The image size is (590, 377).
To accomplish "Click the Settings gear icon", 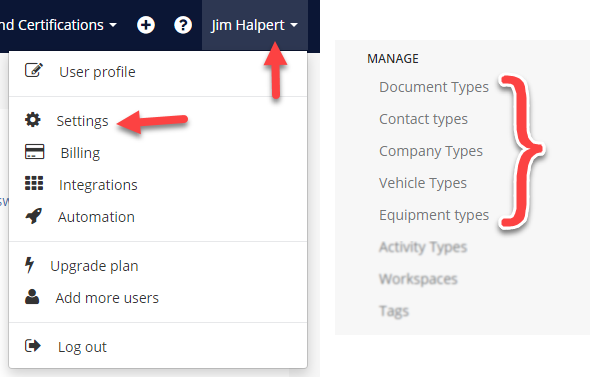I will pyautogui.click(x=33, y=120).
